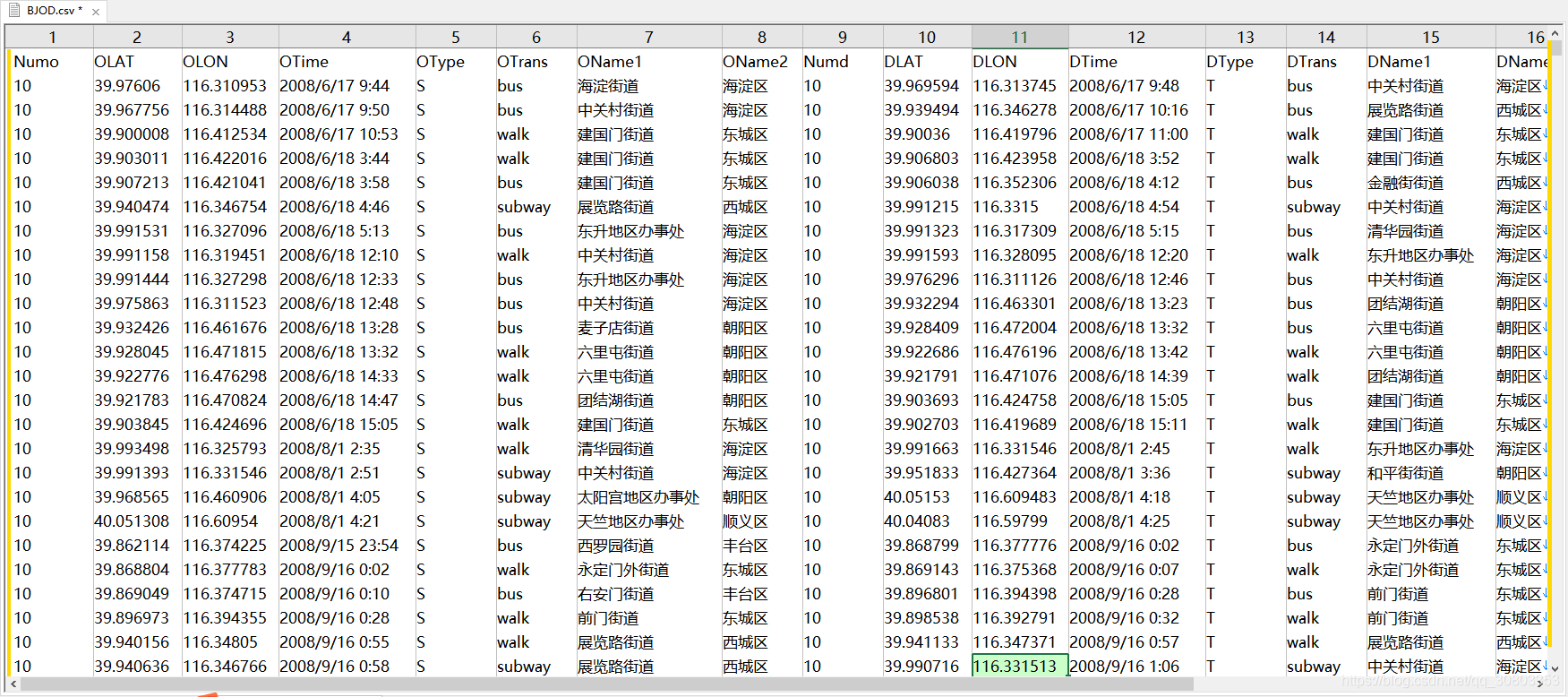Screen dimensions: 1568x697
Task: Select column header 4
Action: click(347, 37)
